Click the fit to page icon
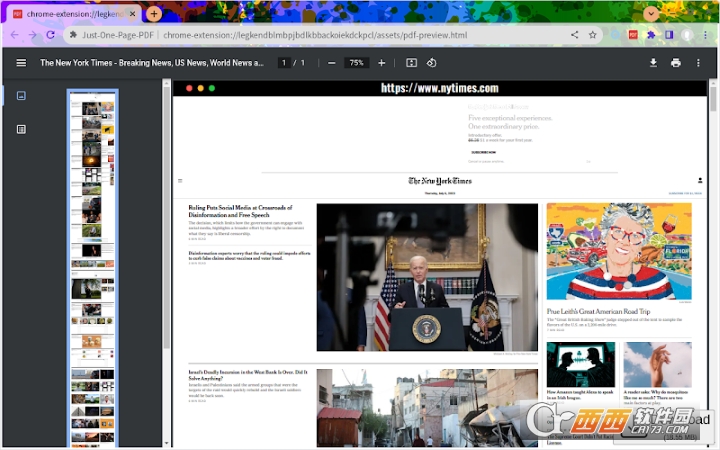The image size is (720, 450). click(411, 63)
